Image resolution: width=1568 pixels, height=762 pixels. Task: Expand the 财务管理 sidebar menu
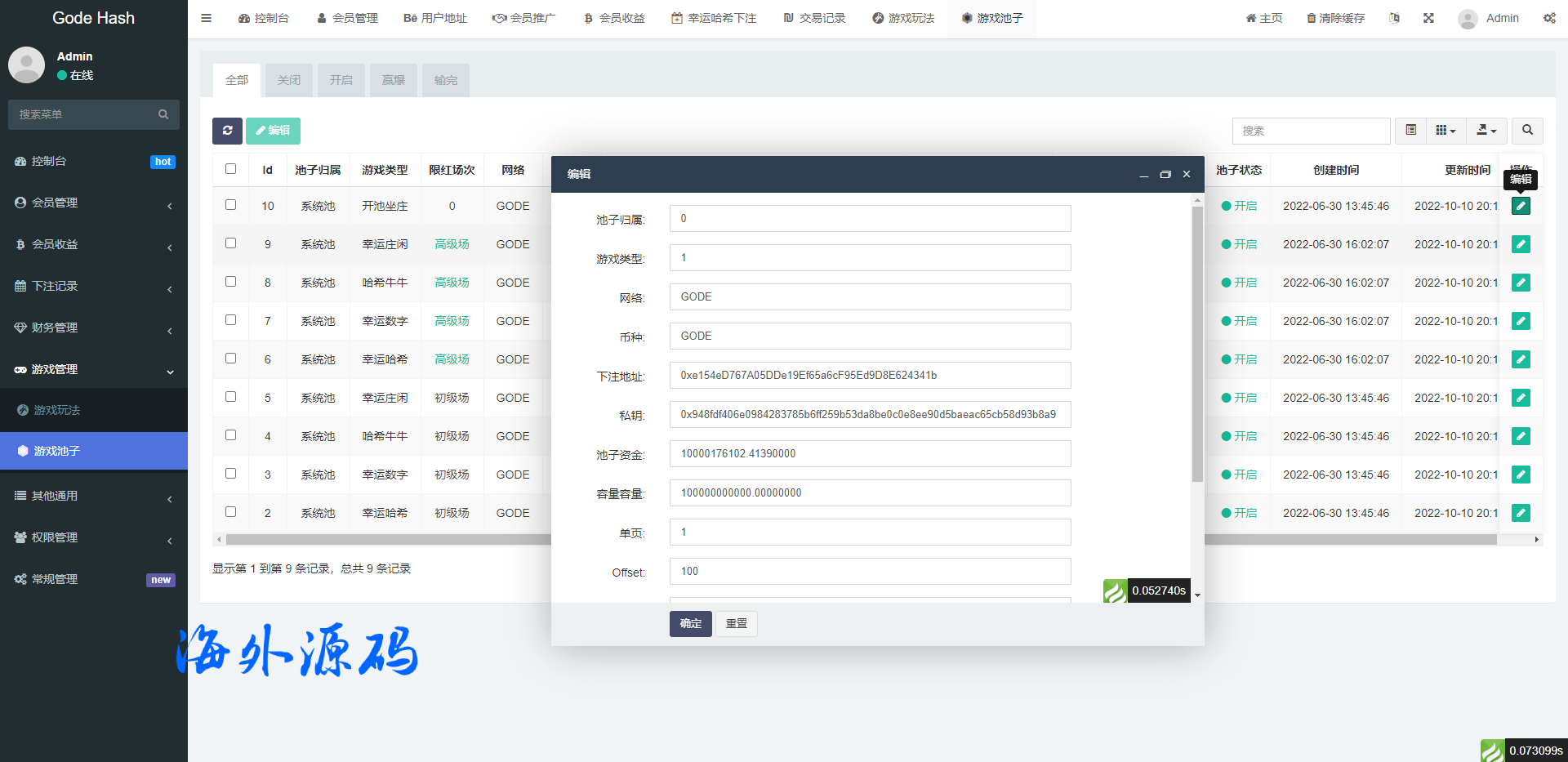94,328
